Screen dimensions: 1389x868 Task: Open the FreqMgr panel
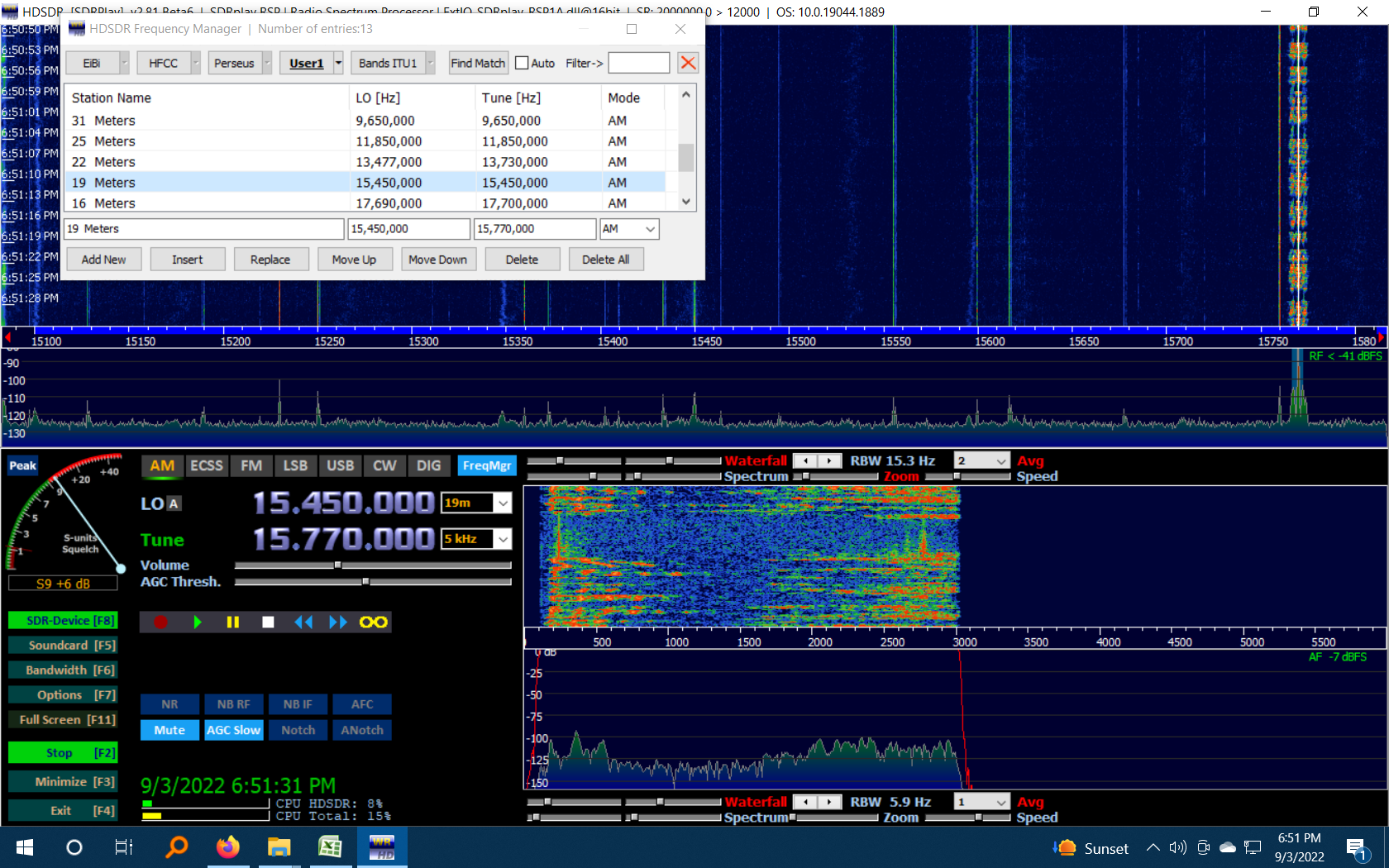[487, 465]
